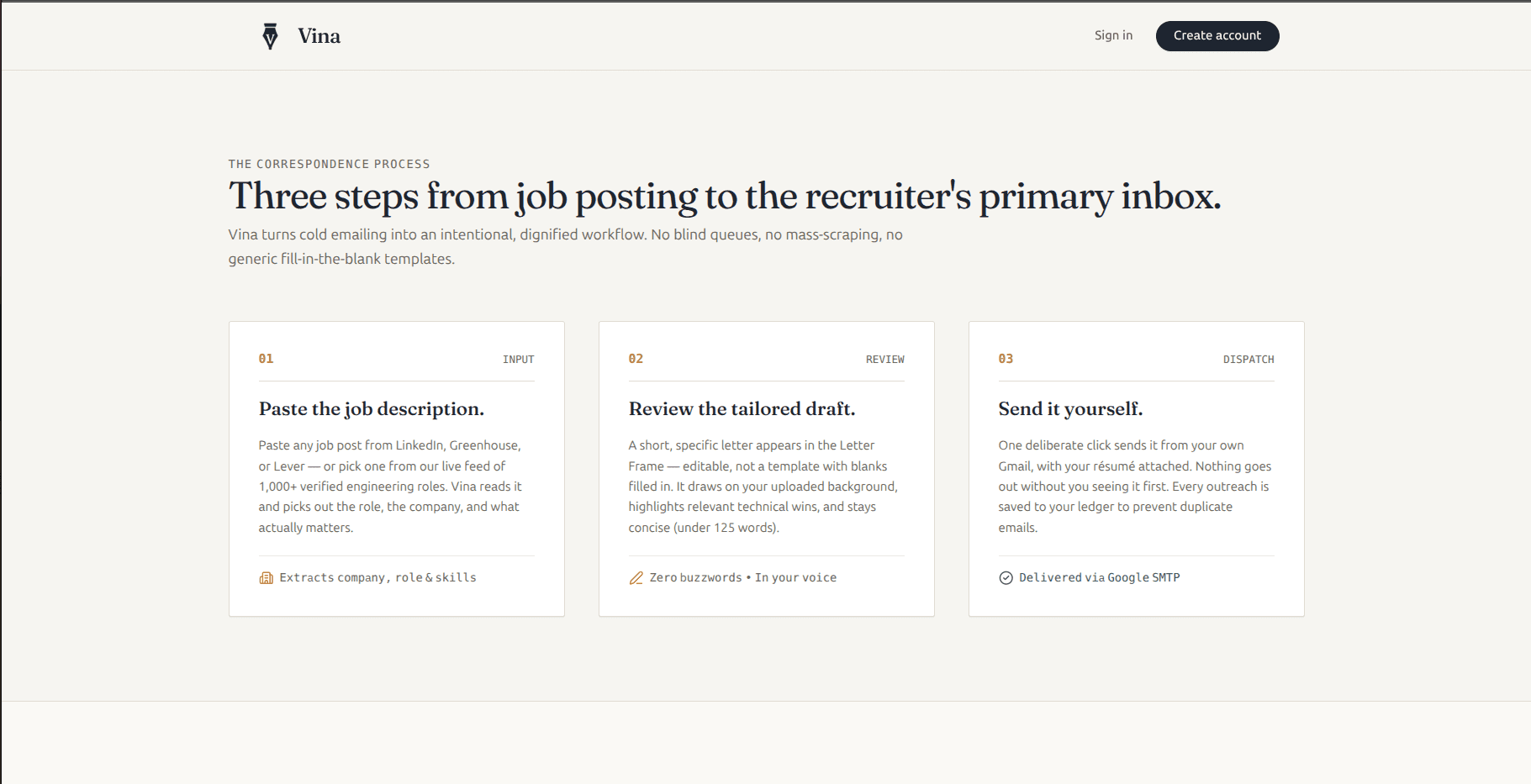Select the "Paste the job description." title
This screenshot has height=784, width=1531.
click(x=372, y=409)
